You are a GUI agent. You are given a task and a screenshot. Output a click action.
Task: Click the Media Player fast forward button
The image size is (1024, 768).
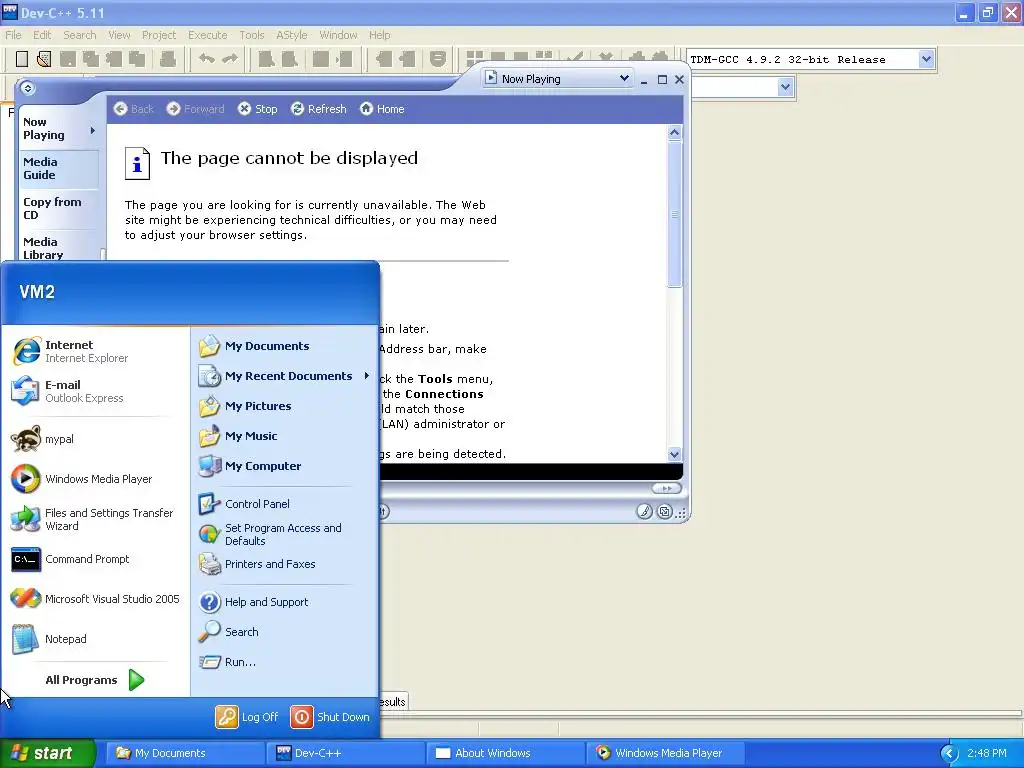click(666, 488)
